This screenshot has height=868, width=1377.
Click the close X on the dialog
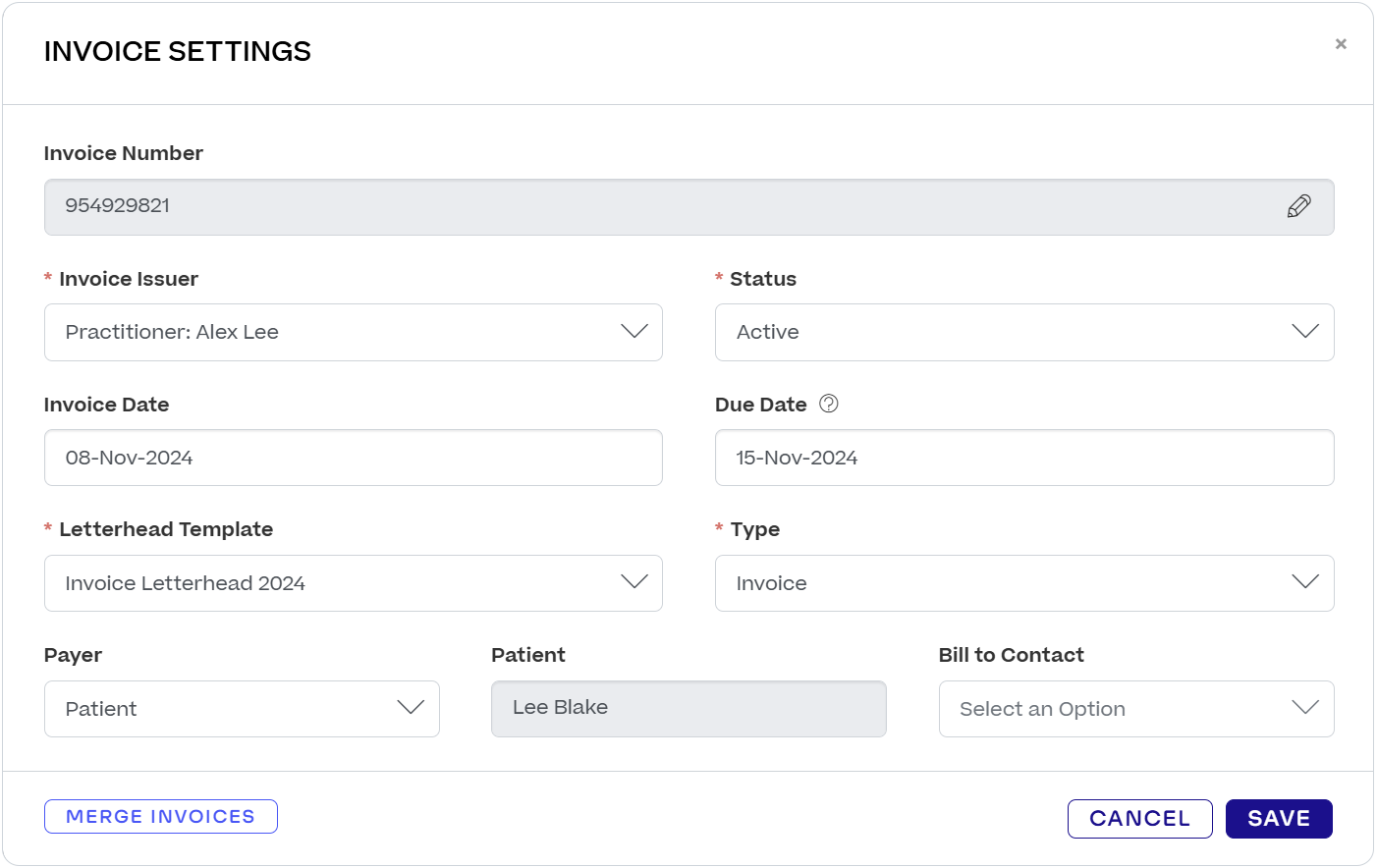point(1341,43)
